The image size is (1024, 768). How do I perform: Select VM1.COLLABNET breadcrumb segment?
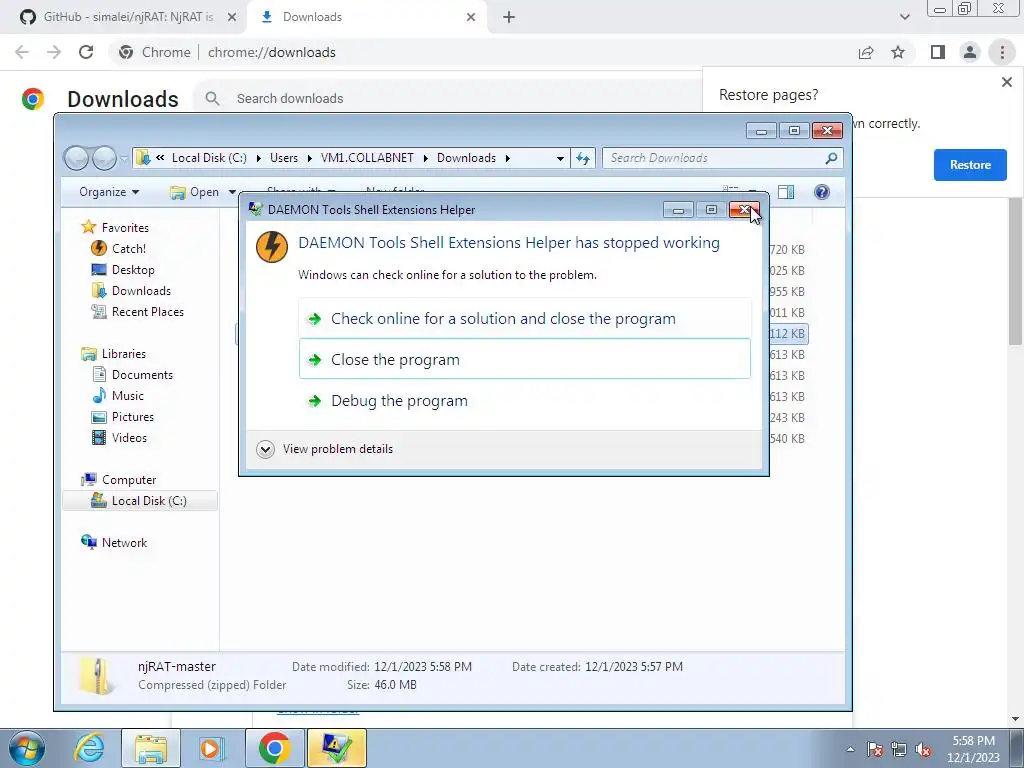tap(367, 158)
